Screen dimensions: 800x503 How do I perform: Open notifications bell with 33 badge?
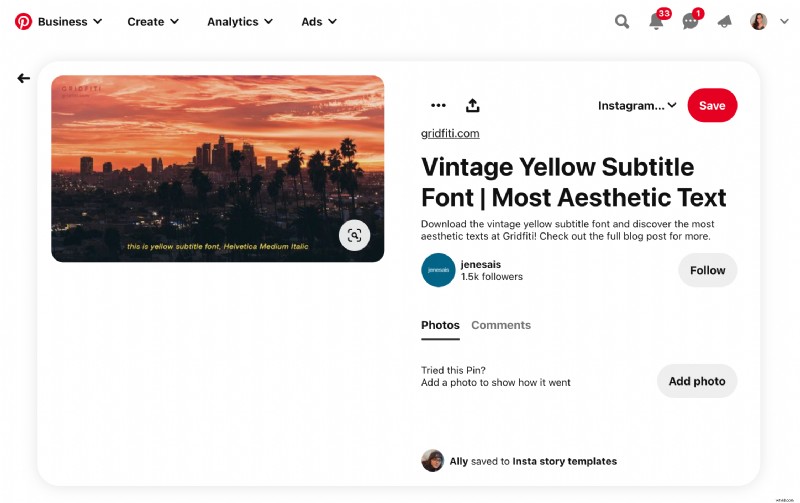click(656, 21)
